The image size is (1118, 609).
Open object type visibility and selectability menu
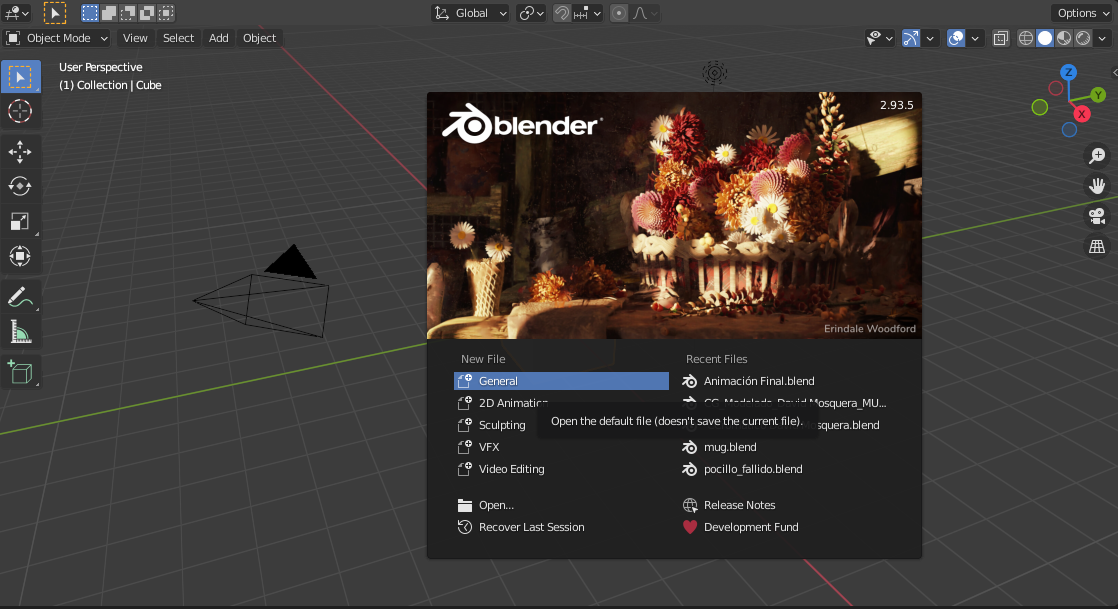(x=879, y=38)
